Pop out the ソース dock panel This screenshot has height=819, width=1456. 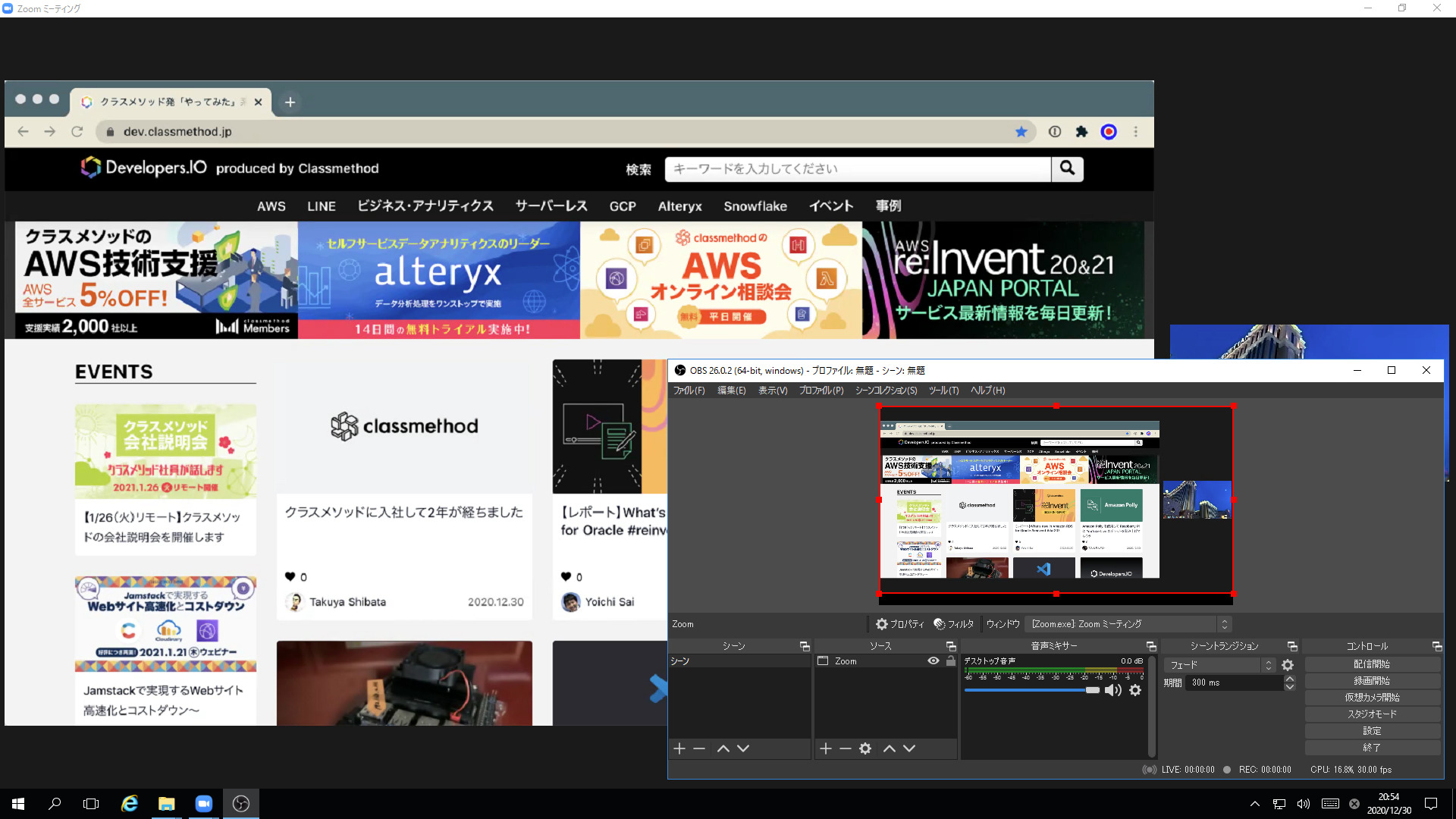(951, 646)
